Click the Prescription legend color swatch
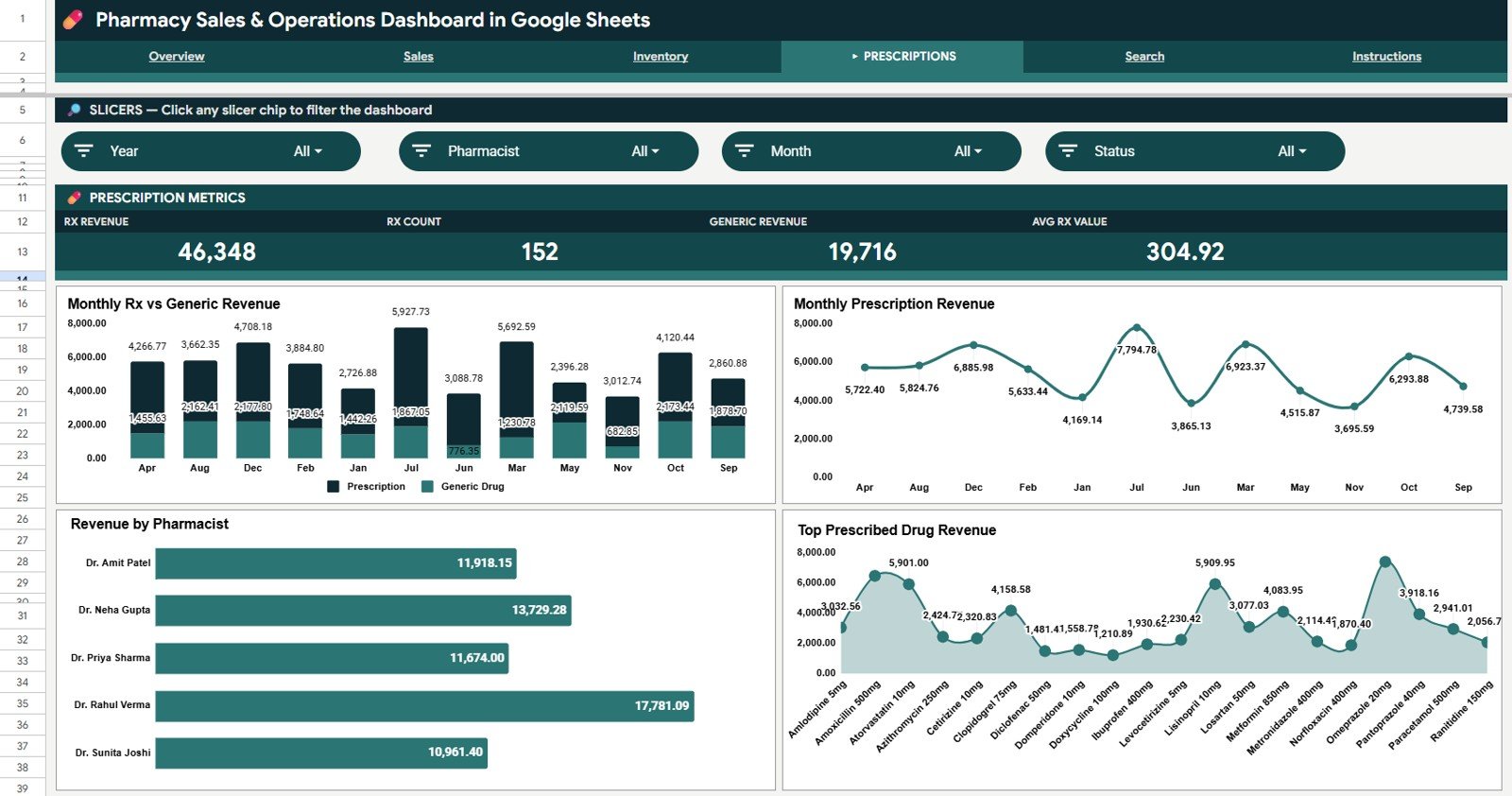Screen dimensions: 1512x796 click(334, 487)
